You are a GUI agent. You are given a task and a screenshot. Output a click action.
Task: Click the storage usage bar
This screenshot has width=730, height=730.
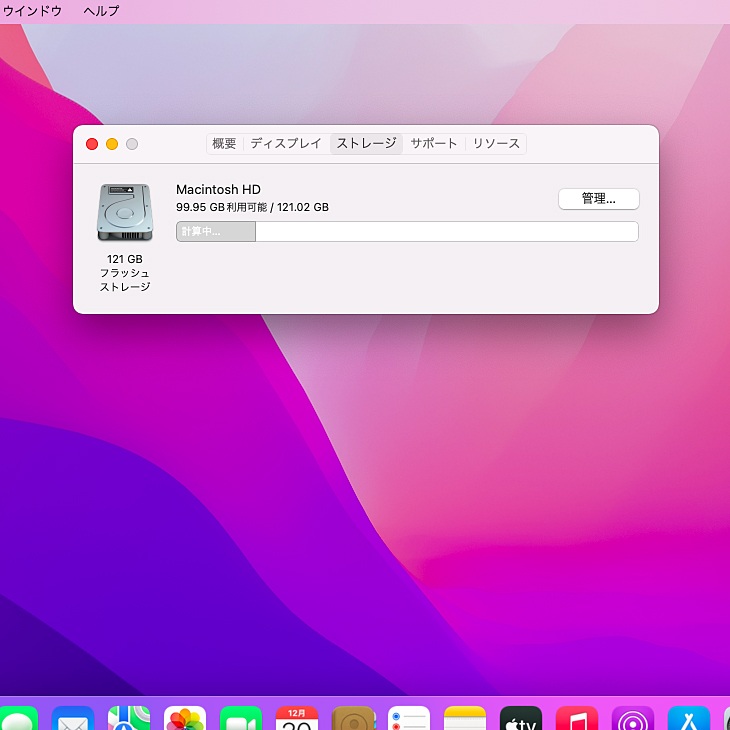(x=407, y=232)
